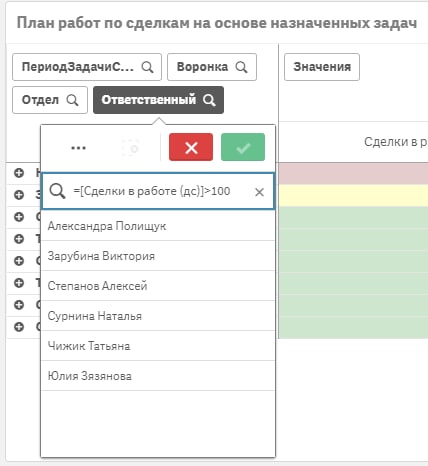Choose Сурнина Наталья from results

[158, 316]
